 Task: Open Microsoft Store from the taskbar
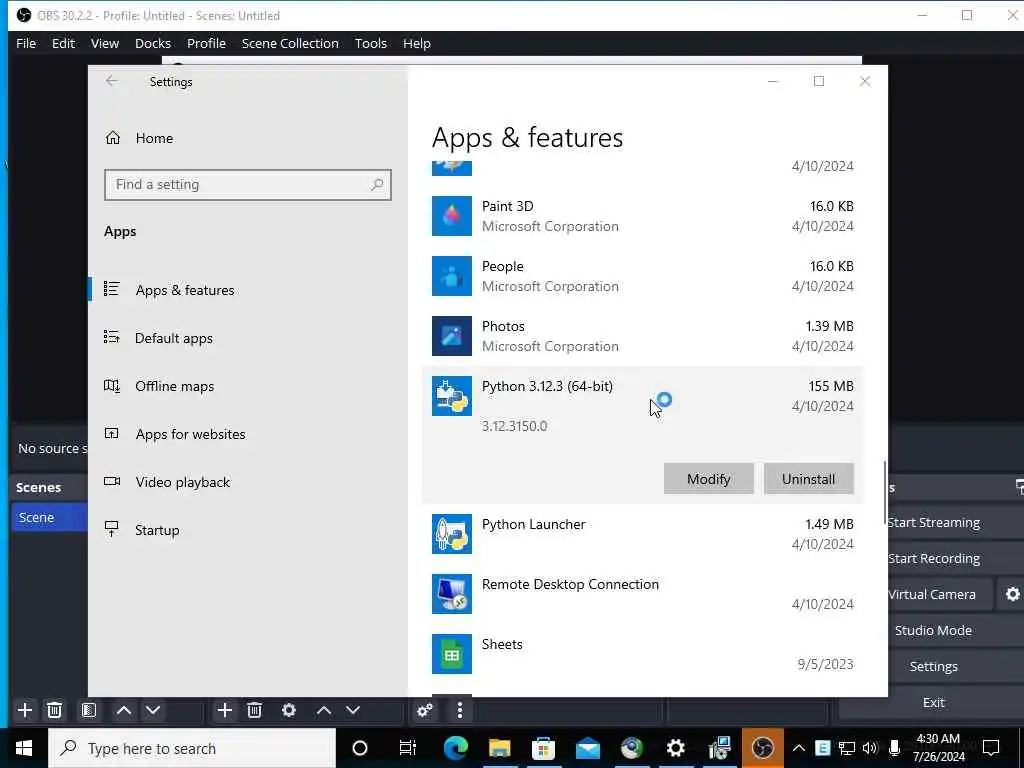(543, 748)
